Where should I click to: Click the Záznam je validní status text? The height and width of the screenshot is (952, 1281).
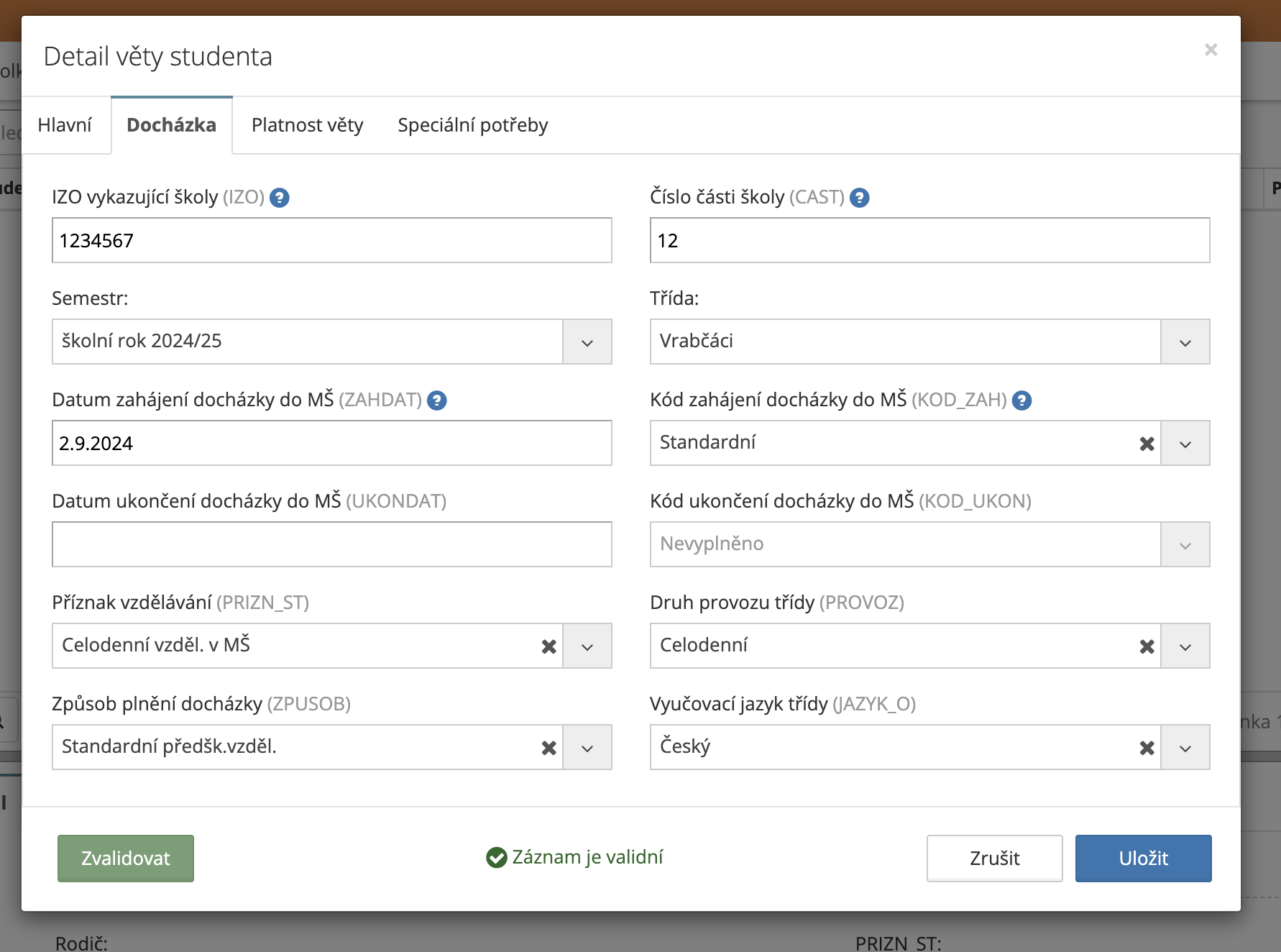(x=587, y=857)
